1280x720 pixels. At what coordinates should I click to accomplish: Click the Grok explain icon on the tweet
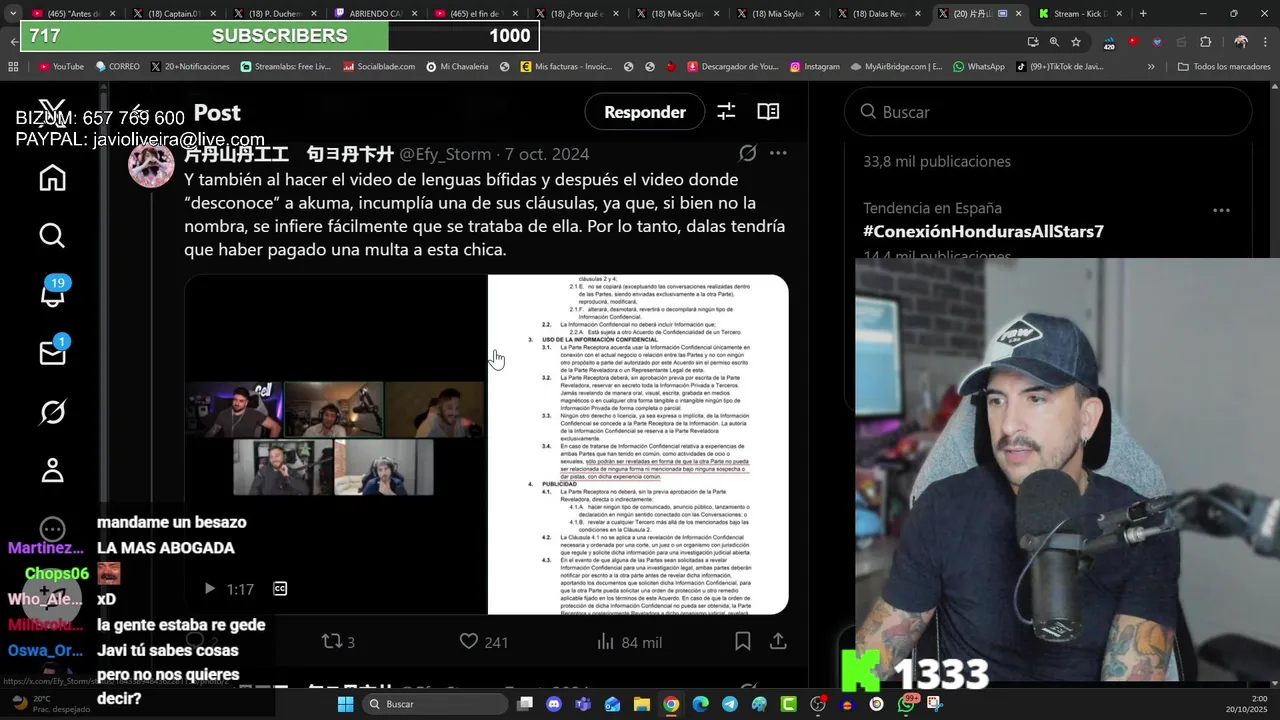[x=747, y=154]
